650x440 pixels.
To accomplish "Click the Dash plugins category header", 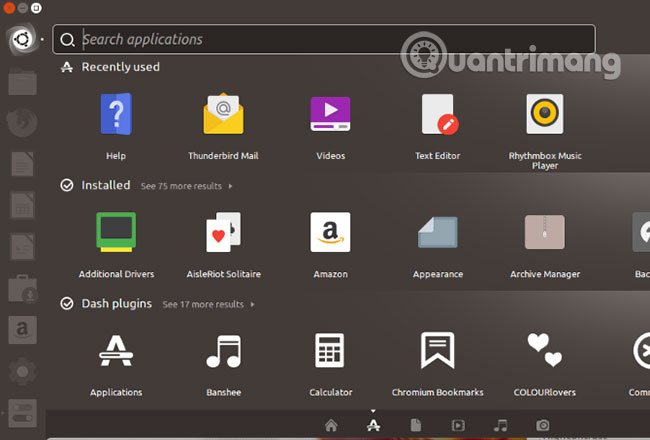I will point(116,304).
